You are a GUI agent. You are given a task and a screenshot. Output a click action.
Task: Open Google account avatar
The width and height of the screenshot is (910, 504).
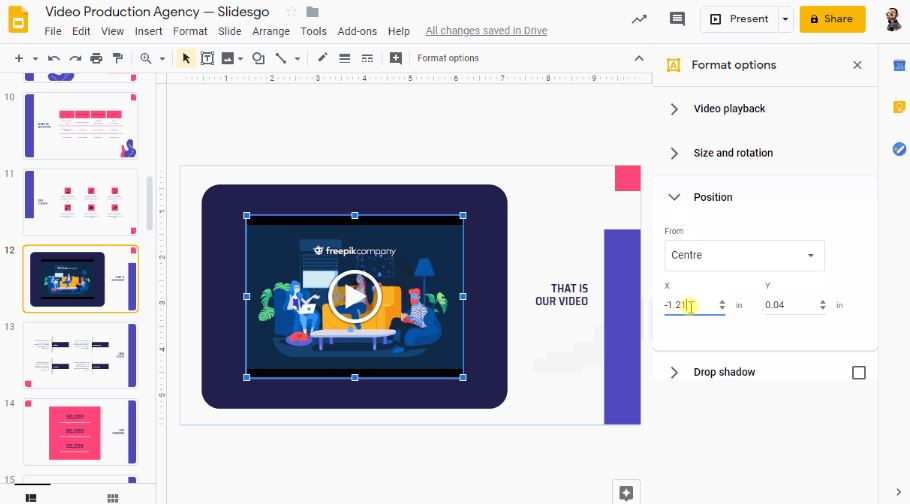pos(893,19)
